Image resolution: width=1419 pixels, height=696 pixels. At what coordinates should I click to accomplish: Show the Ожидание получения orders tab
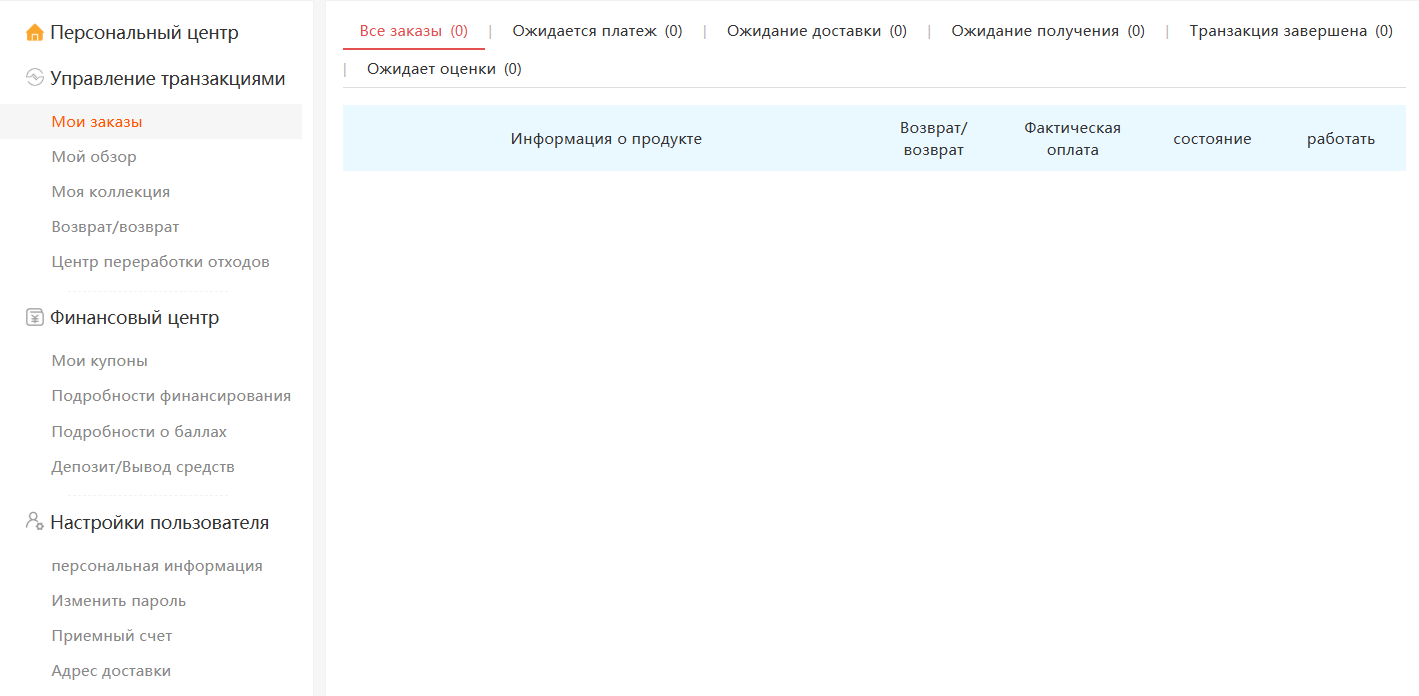click(x=1047, y=31)
